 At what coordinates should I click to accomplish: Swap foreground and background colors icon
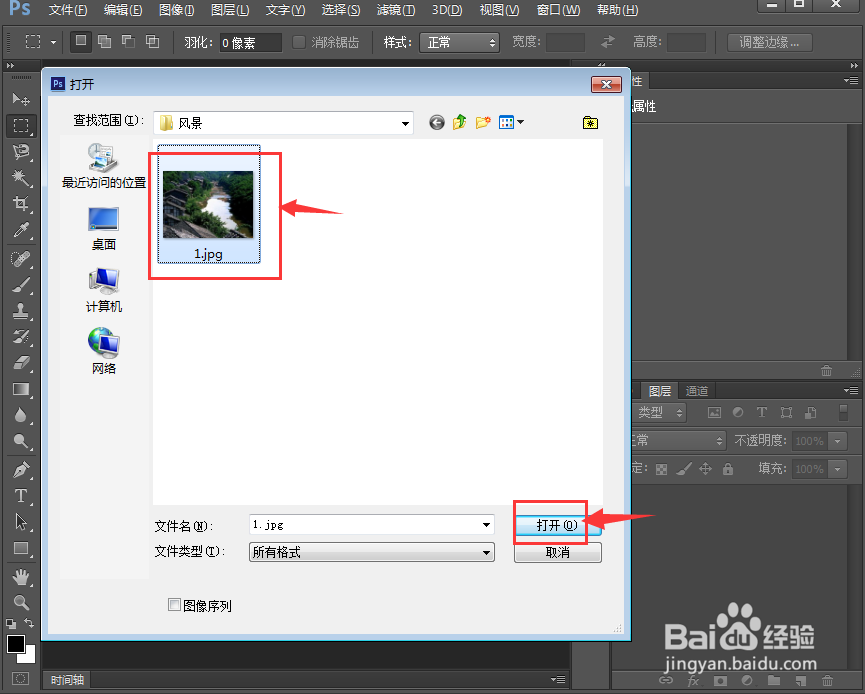click(29, 623)
